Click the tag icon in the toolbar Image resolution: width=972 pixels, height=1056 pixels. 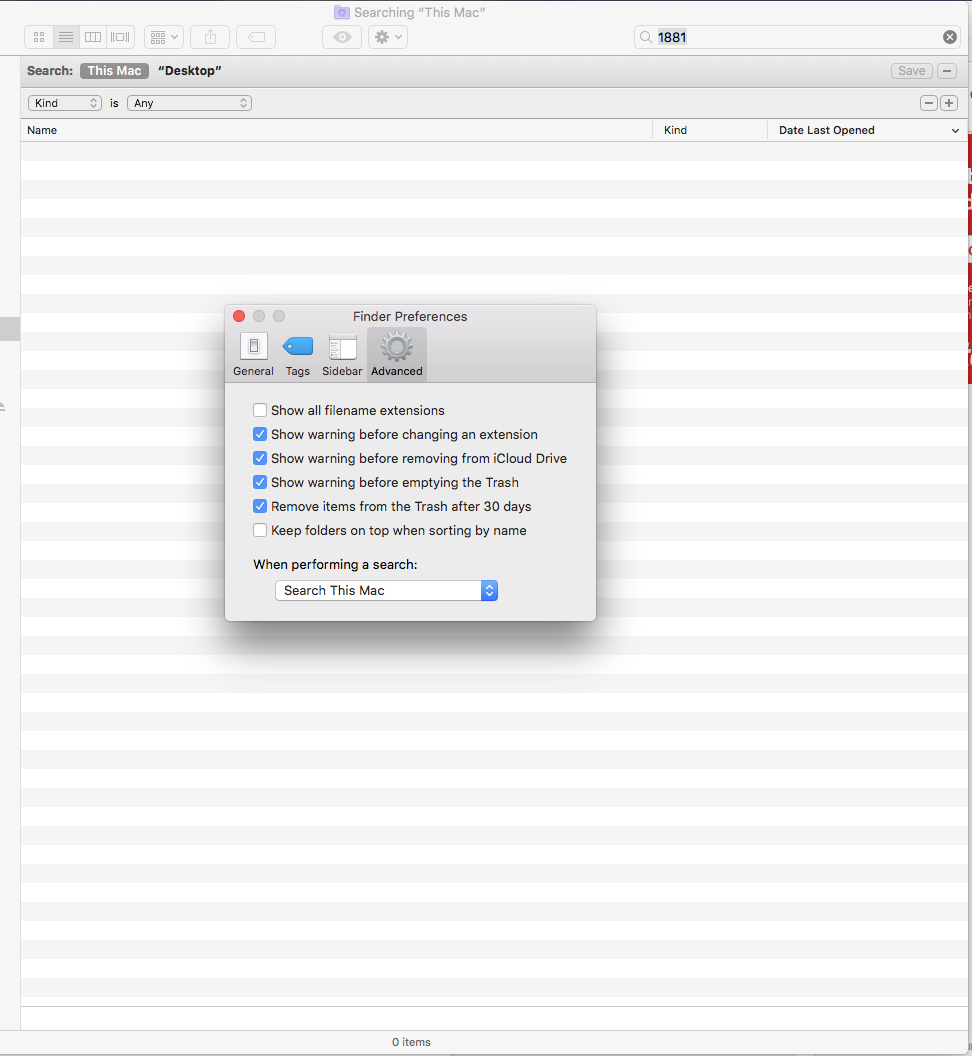pos(255,37)
